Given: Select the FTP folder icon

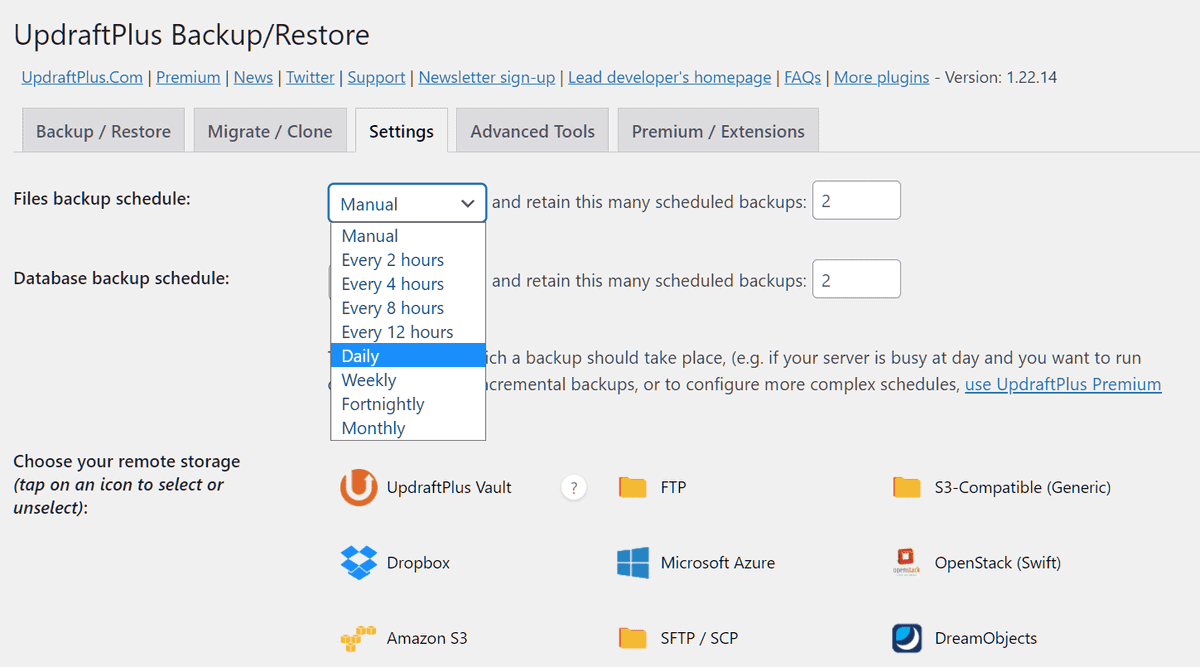Looking at the screenshot, I should tap(632, 488).
